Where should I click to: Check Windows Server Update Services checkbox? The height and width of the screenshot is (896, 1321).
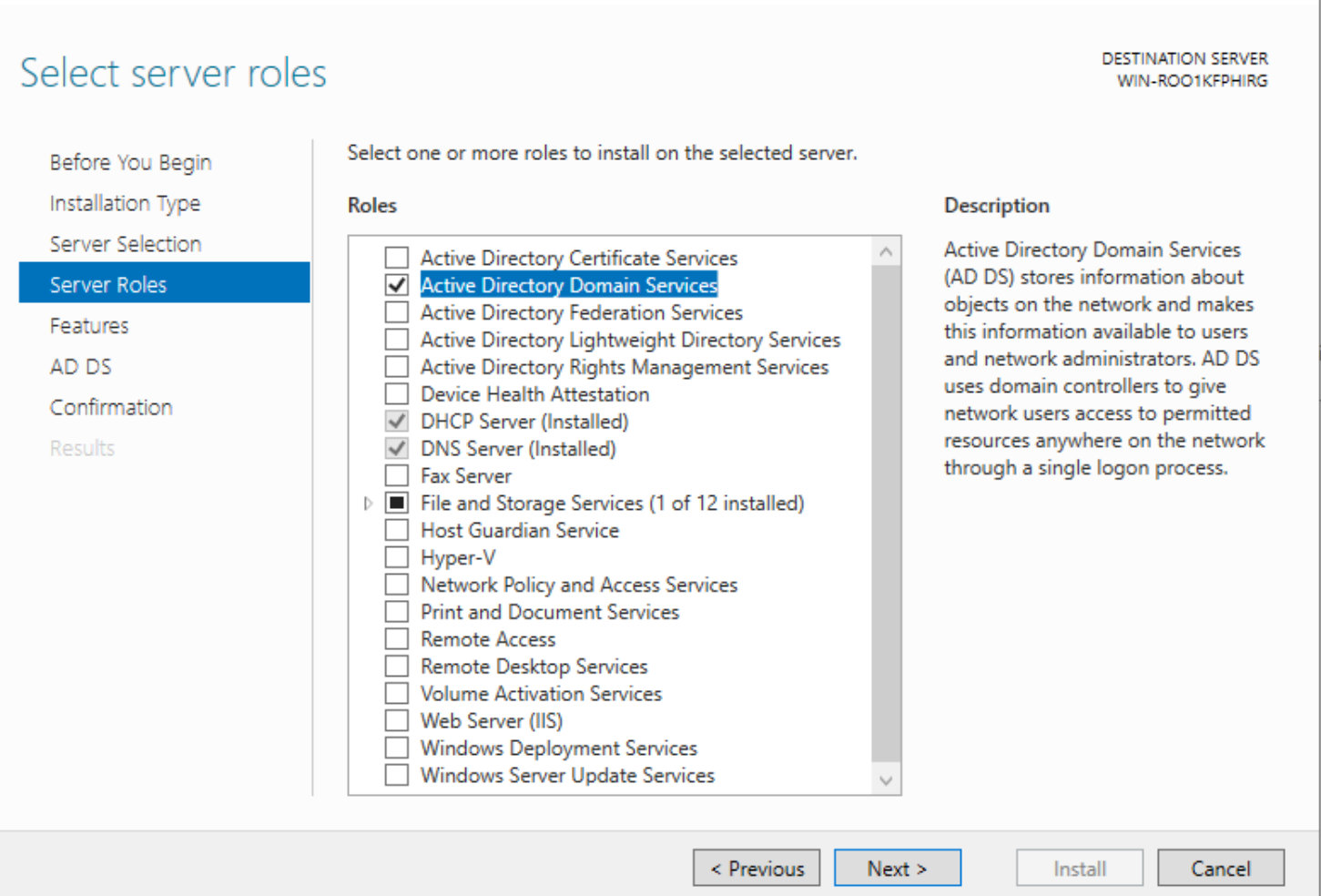tap(397, 776)
